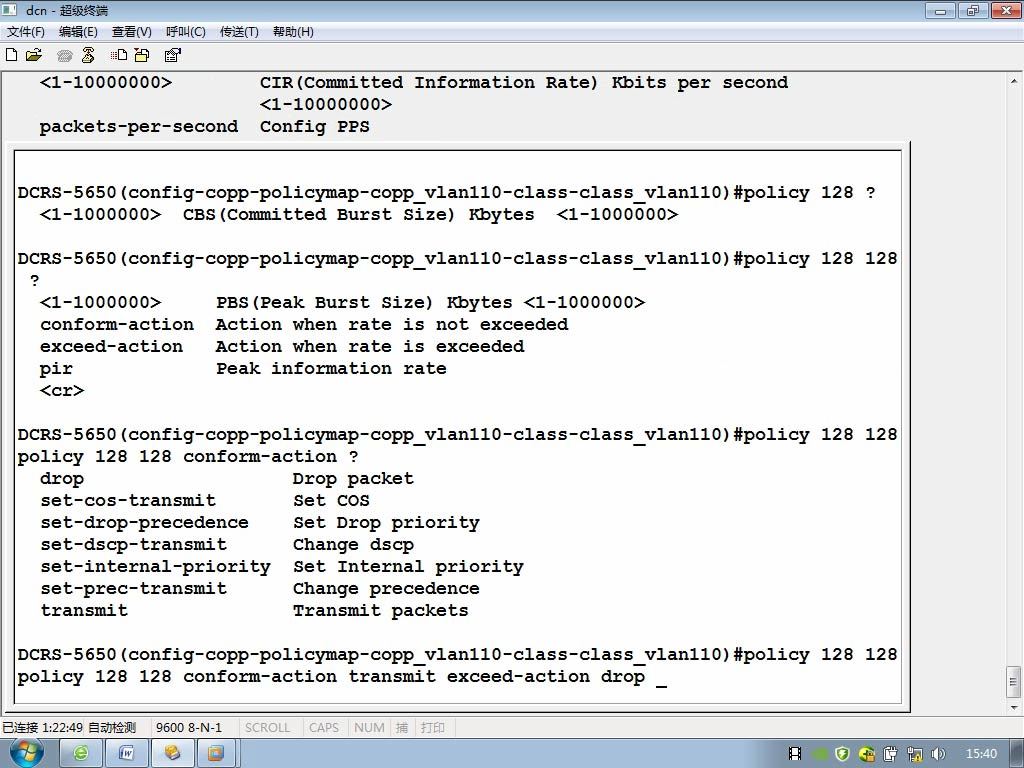Image resolution: width=1024 pixels, height=768 pixels.
Task: Click the CAPS status indicator
Action: [x=324, y=728]
